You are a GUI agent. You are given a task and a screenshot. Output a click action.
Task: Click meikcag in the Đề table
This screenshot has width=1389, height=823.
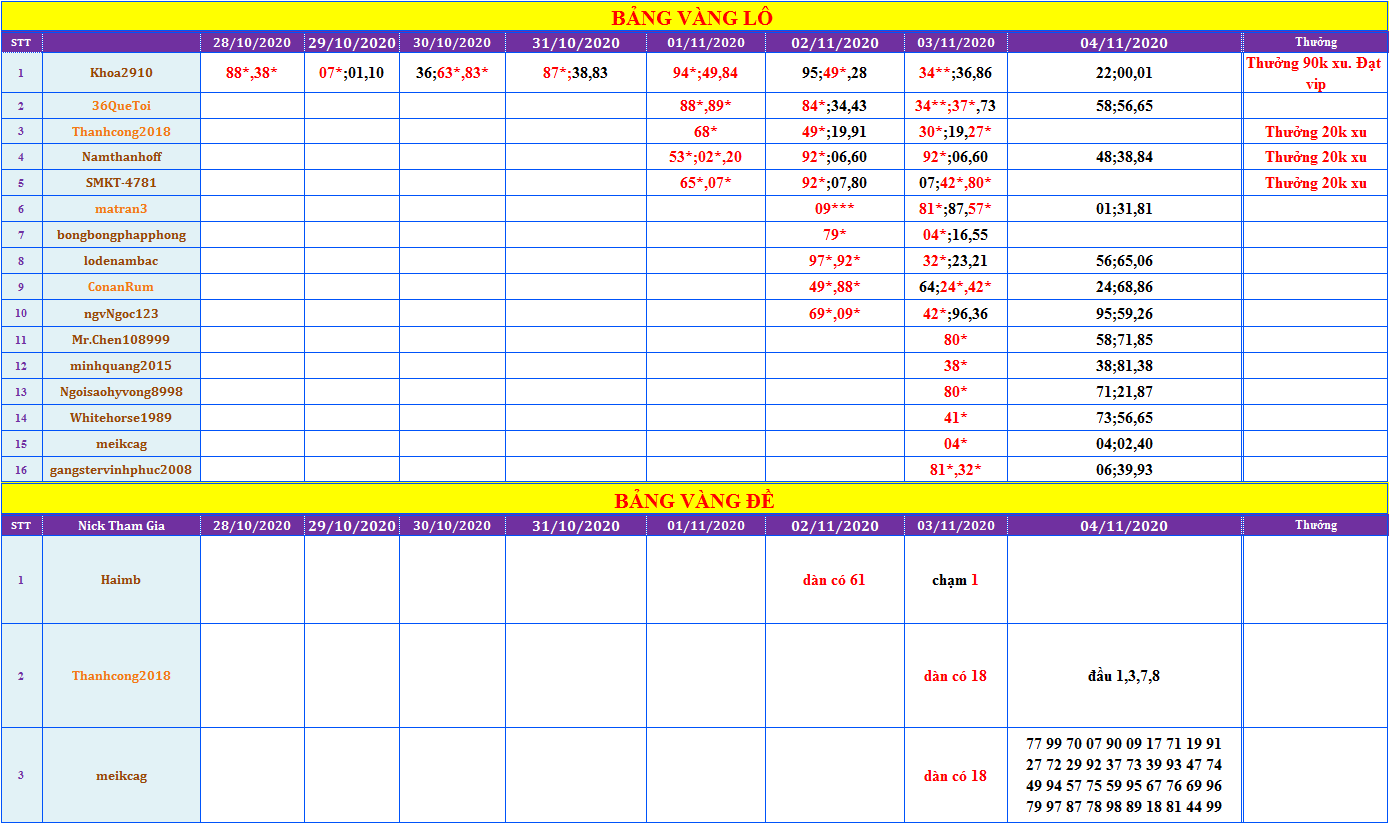(121, 776)
